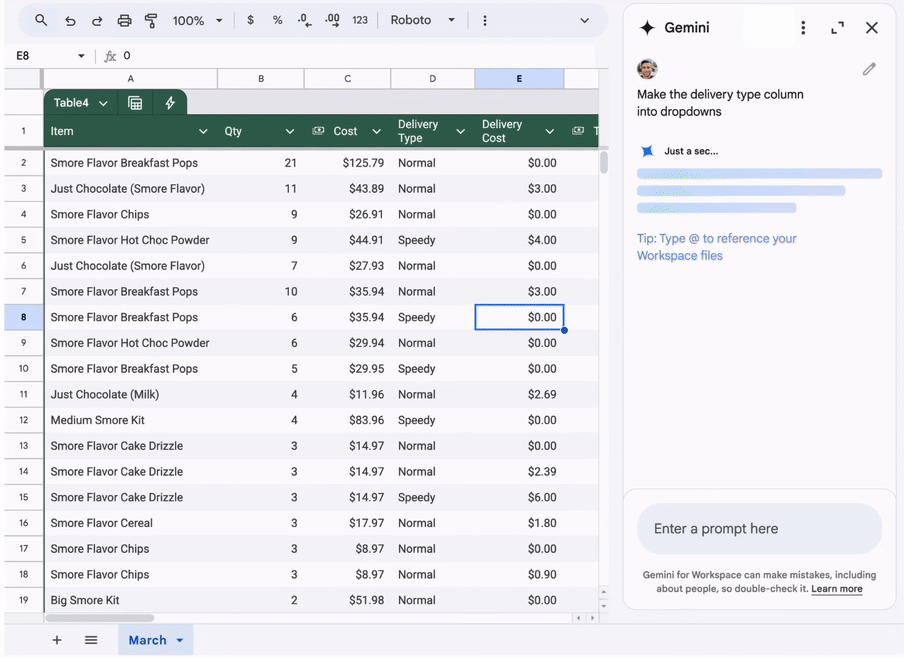
Task: Open more number formats via 123 icon
Action: (x=358, y=19)
